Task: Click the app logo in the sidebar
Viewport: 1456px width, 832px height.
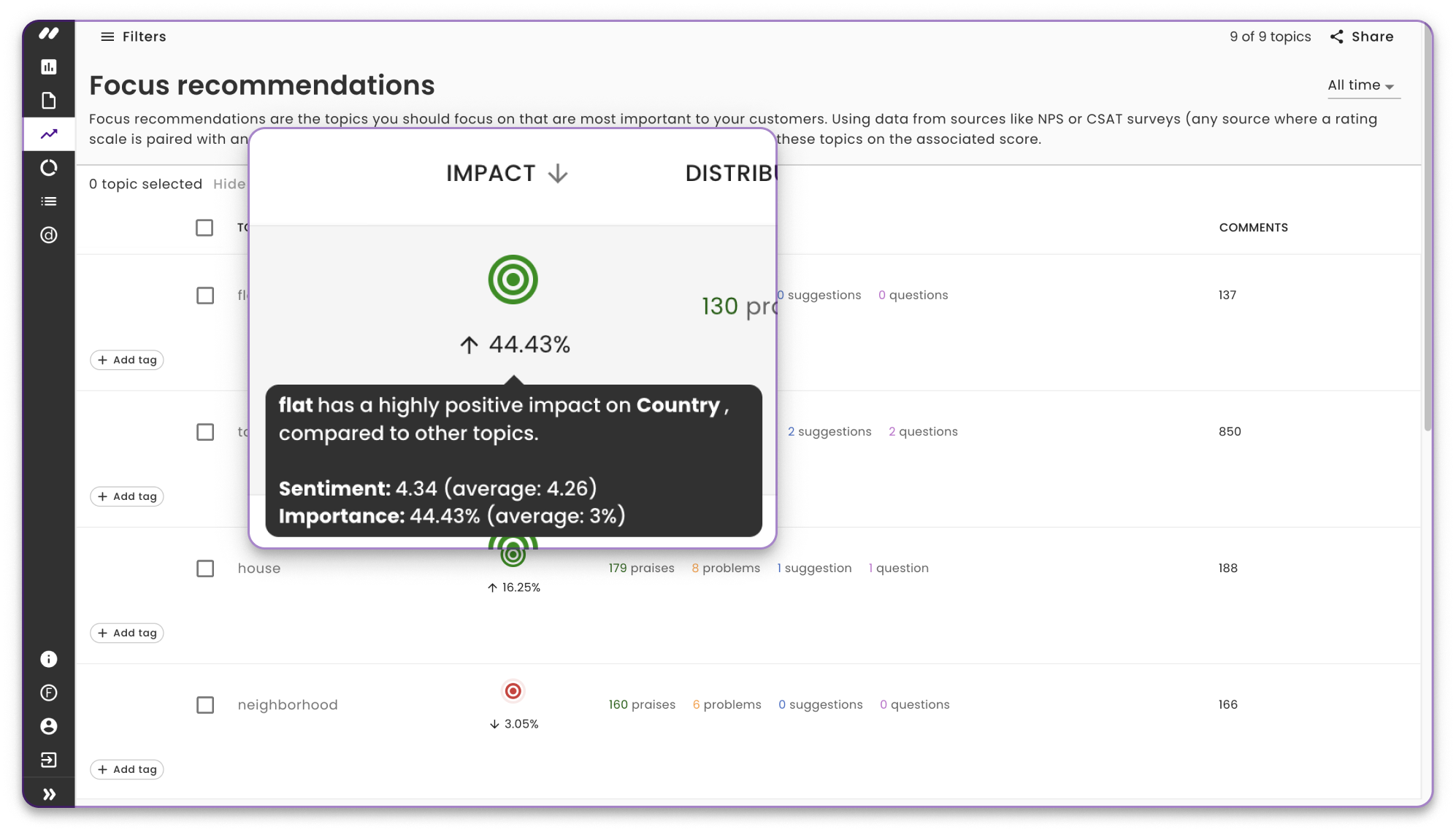Action: coord(49,34)
